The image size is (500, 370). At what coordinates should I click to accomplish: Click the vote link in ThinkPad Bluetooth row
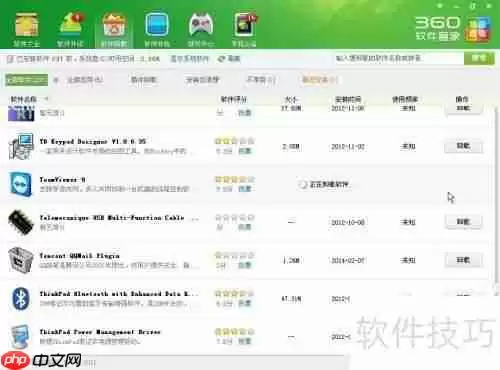pyautogui.click(x=245, y=303)
